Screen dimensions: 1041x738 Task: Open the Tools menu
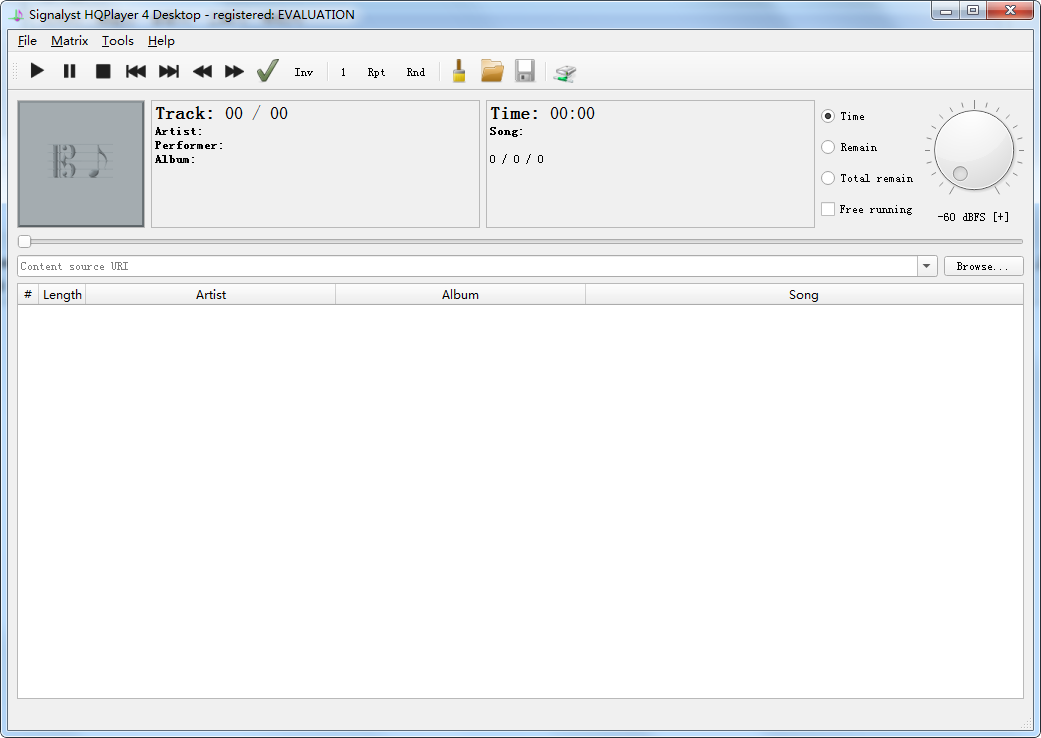pos(118,40)
